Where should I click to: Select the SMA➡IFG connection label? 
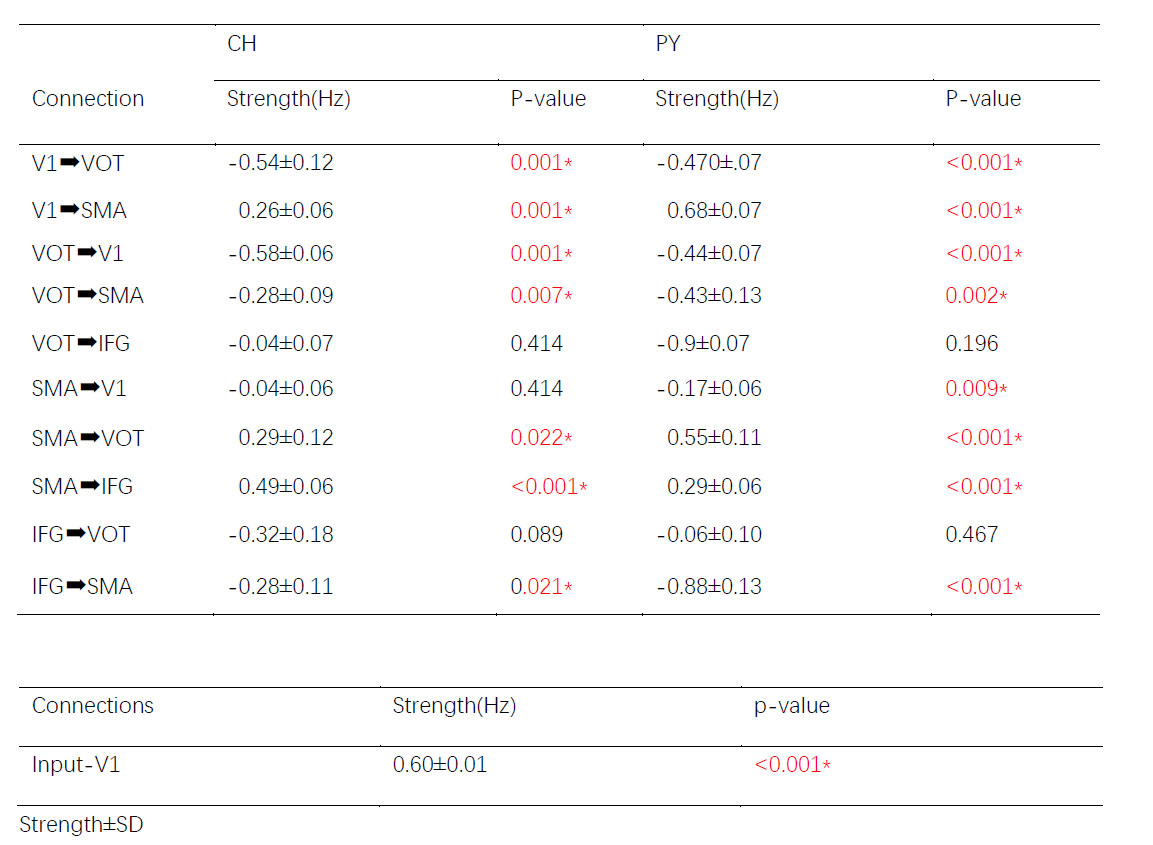click(x=82, y=487)
